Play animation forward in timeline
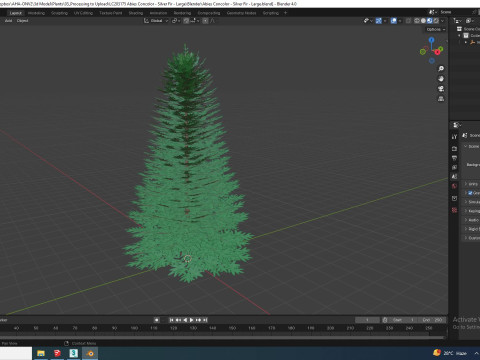 (x=191, y=320)
